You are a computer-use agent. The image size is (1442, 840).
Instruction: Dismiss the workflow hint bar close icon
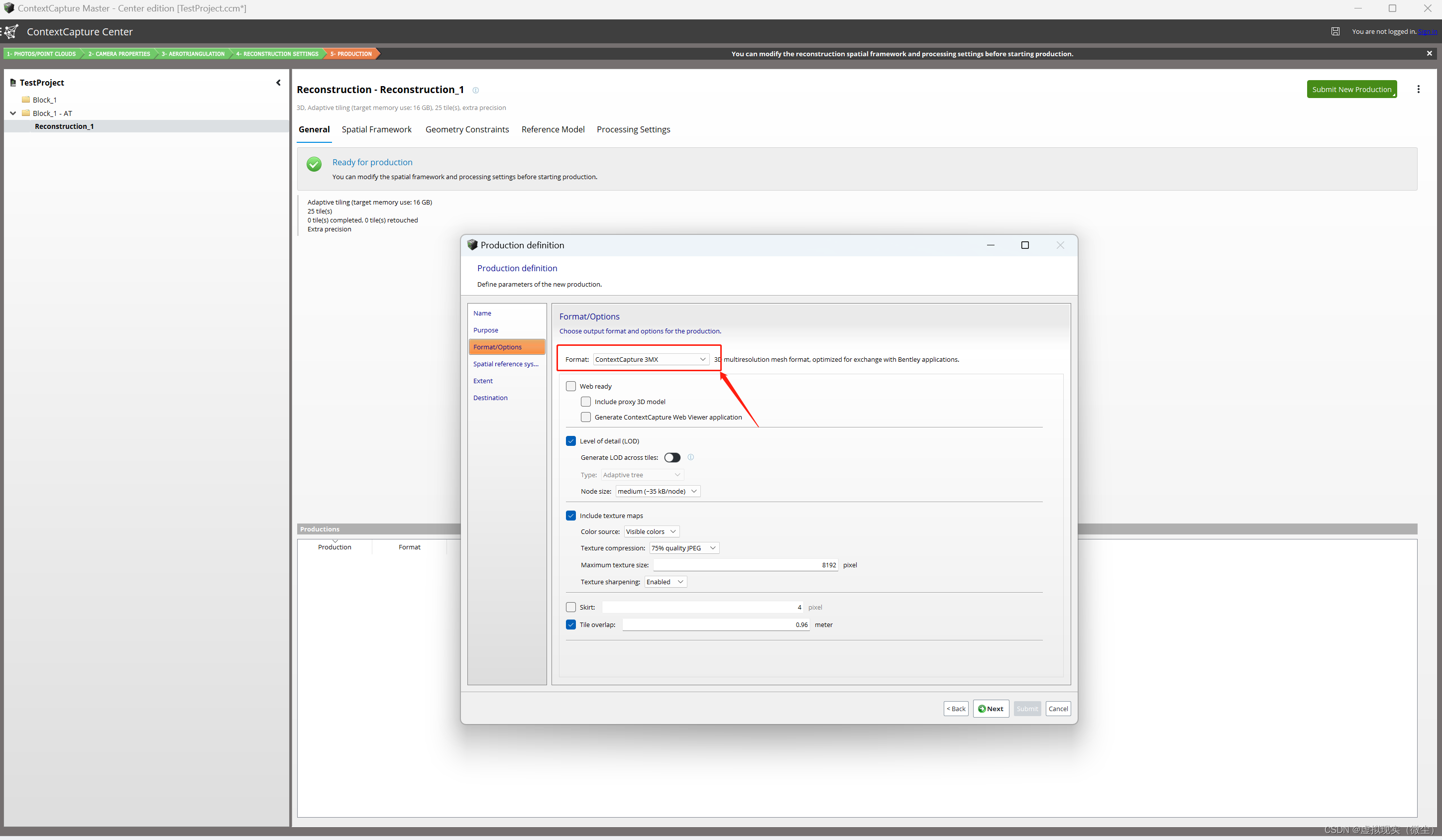[1430, 53]
